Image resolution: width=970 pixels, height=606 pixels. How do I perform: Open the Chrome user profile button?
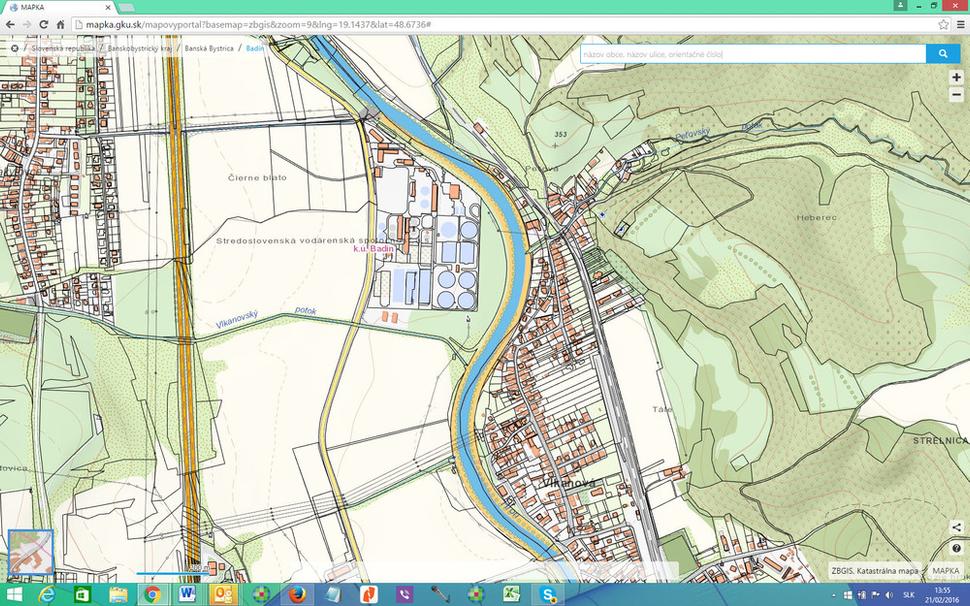[900, 5]
